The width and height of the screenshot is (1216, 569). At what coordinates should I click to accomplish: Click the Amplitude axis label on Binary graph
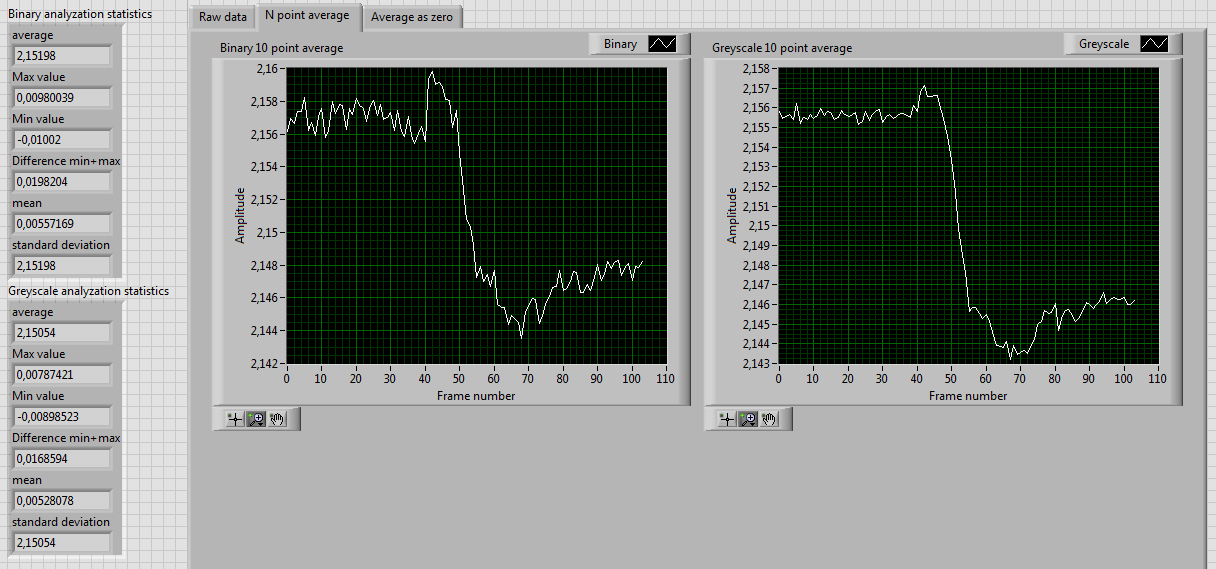[240, 216]
